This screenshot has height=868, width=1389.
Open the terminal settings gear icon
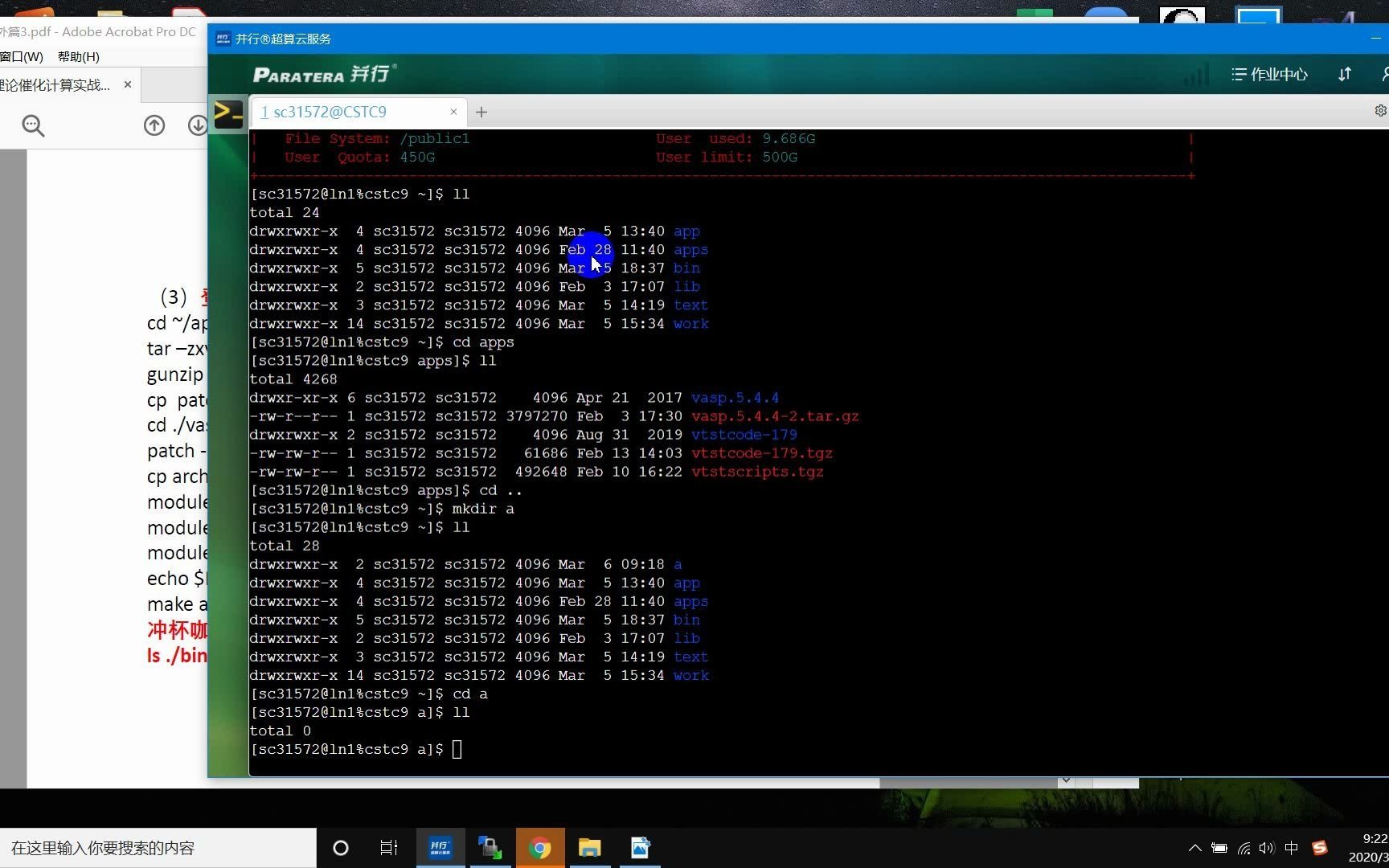tap(1381, 111)
